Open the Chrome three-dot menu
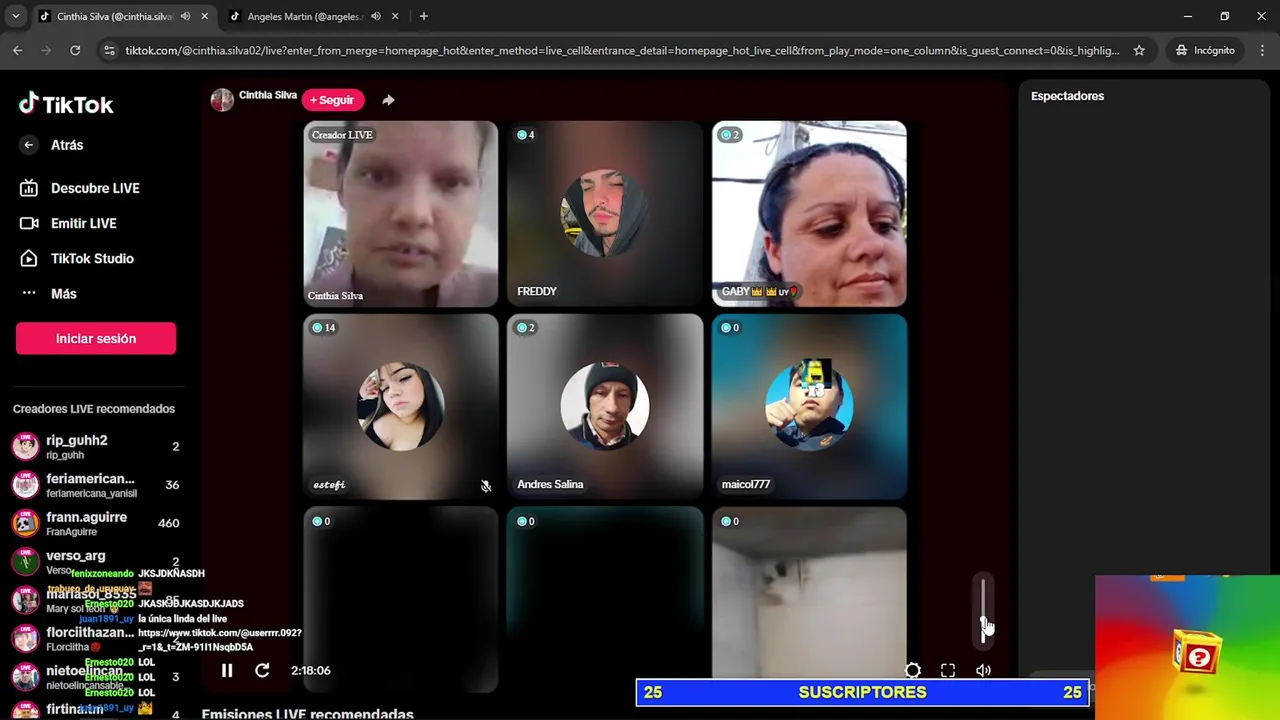The image size is (1280, 720). (x=1261, y=50)
